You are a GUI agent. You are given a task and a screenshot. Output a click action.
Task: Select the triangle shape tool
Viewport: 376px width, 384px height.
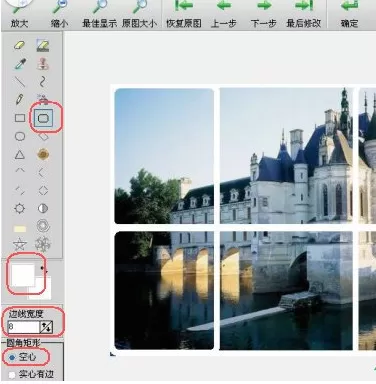(20, 154)
